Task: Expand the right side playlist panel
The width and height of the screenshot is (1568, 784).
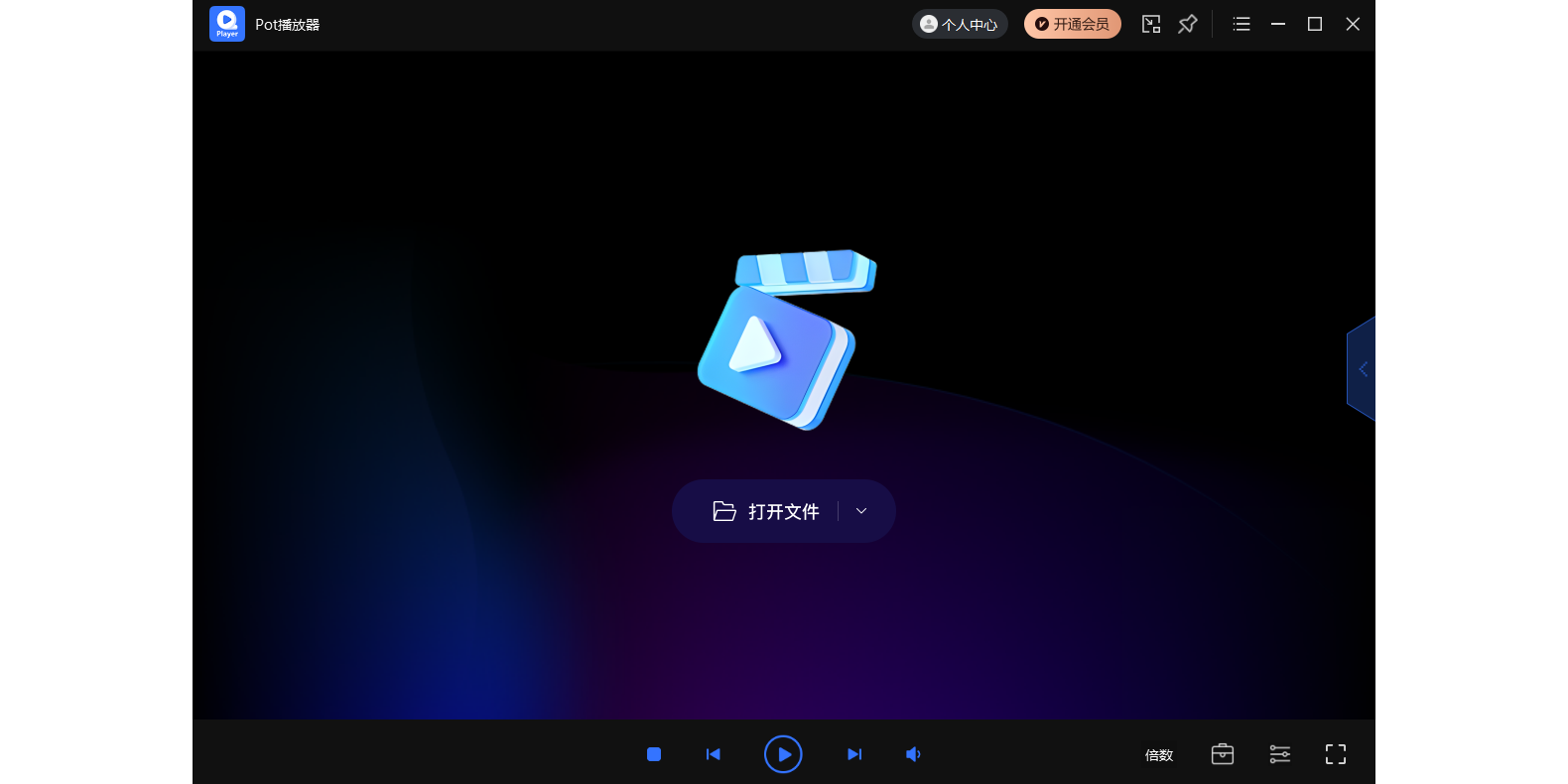Action: pyautogui.click(x=1363, y=369)
